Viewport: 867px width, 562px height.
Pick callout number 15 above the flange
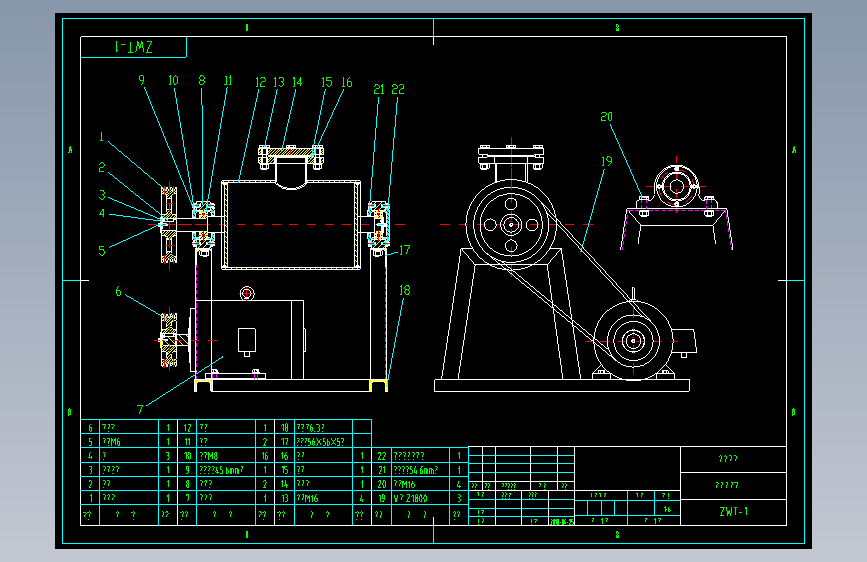pyautogui.click(x=327, y=82)
